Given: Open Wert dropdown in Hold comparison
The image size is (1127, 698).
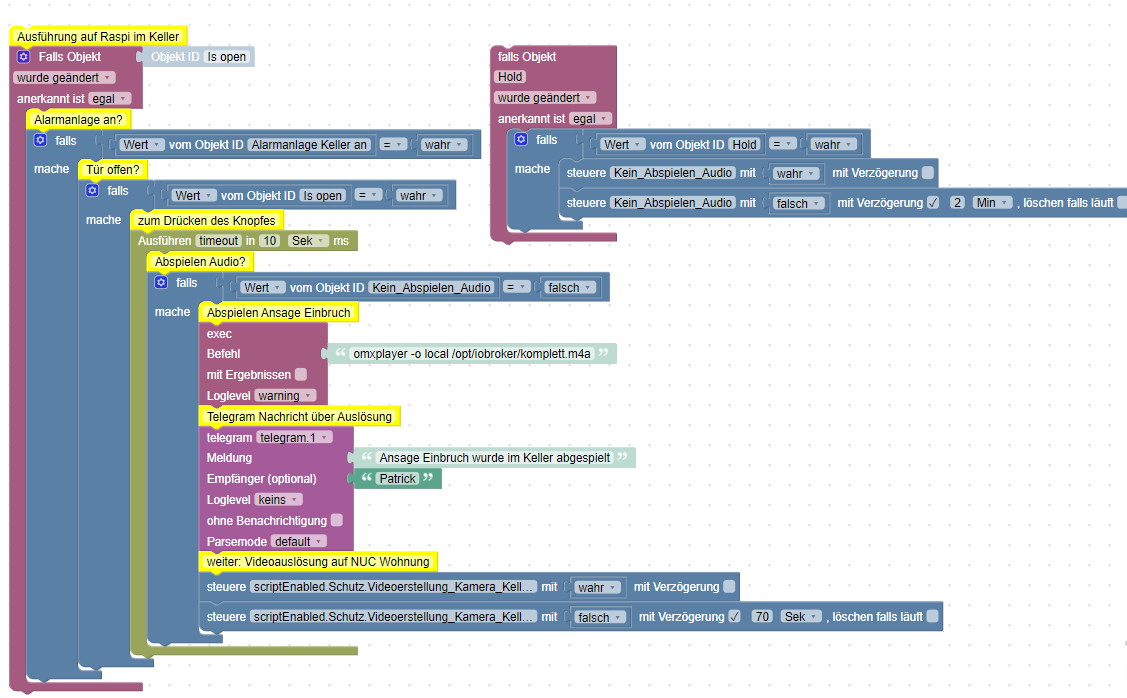Looking at the screenshot, I should point(622,144).
